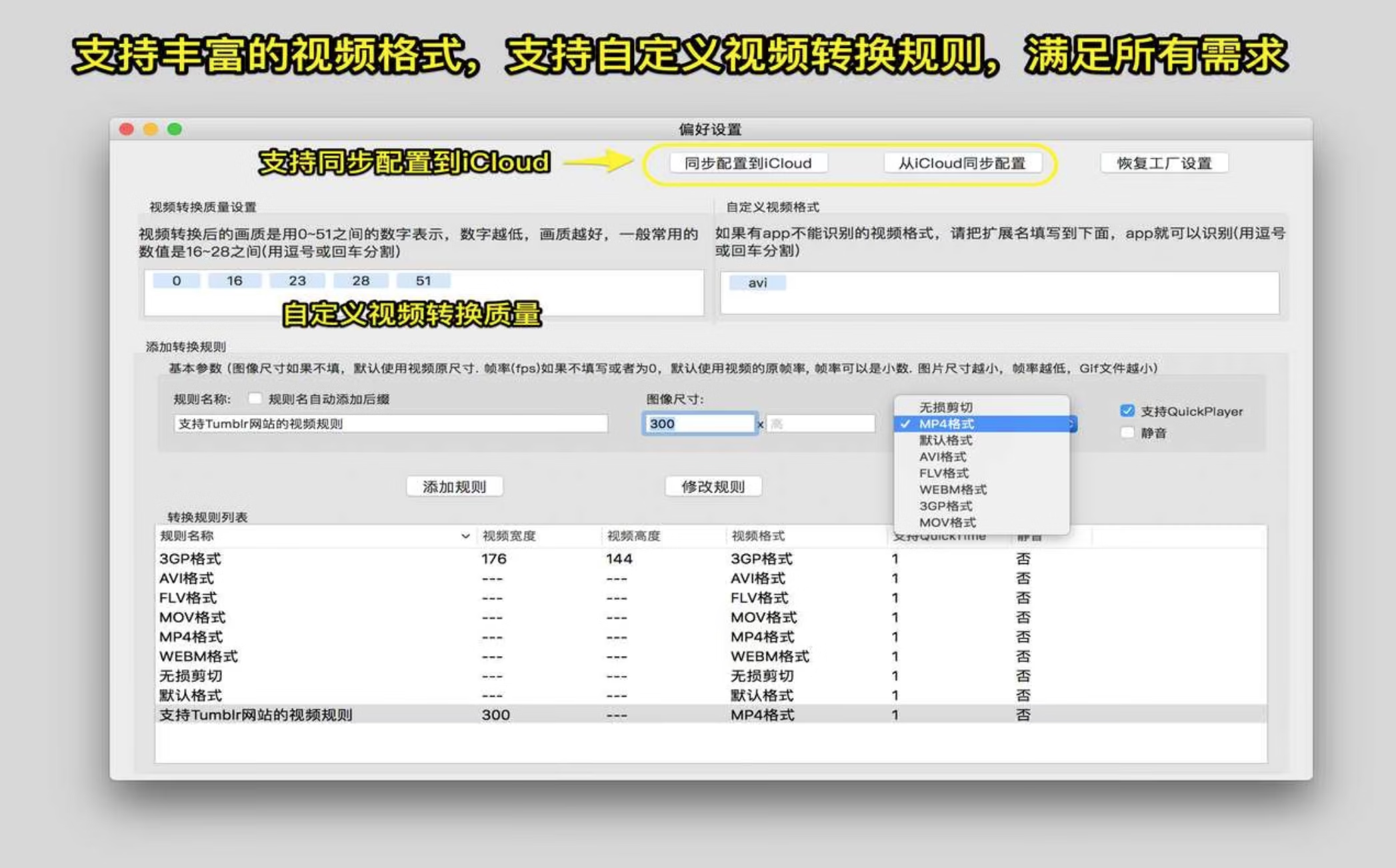The height and width of the screenshot is (868, 1396).
Task: Sort by the 规则名称 column header chevron
Action: click(465, 536)
